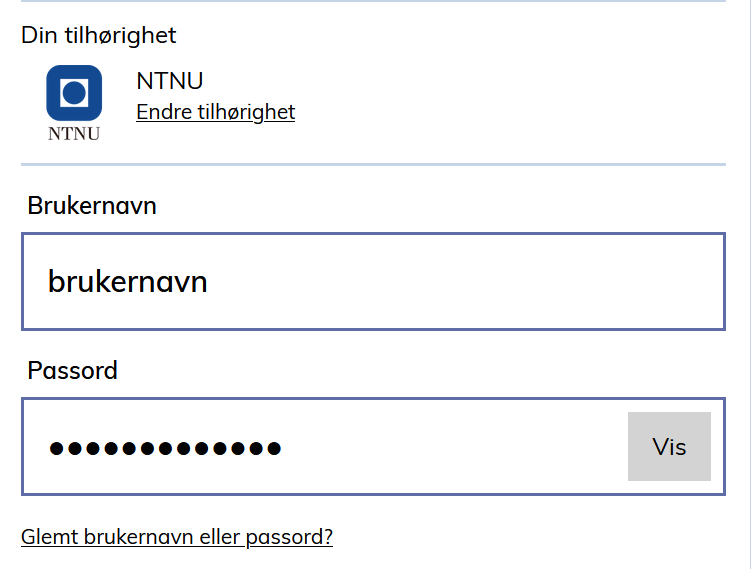Screen dimensions: 751x569
Task: Click the word Glemt in recovery link
Action: [49, 537]
